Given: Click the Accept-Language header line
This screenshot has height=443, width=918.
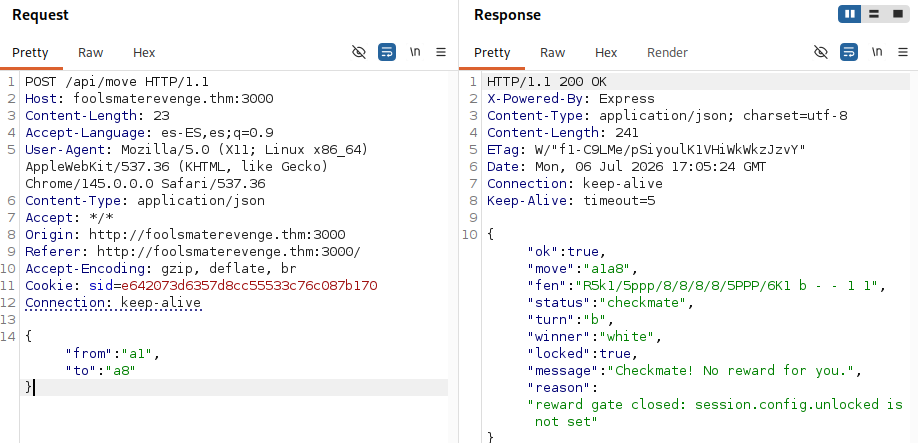Looking at the screenshot, I should point(149,132).
